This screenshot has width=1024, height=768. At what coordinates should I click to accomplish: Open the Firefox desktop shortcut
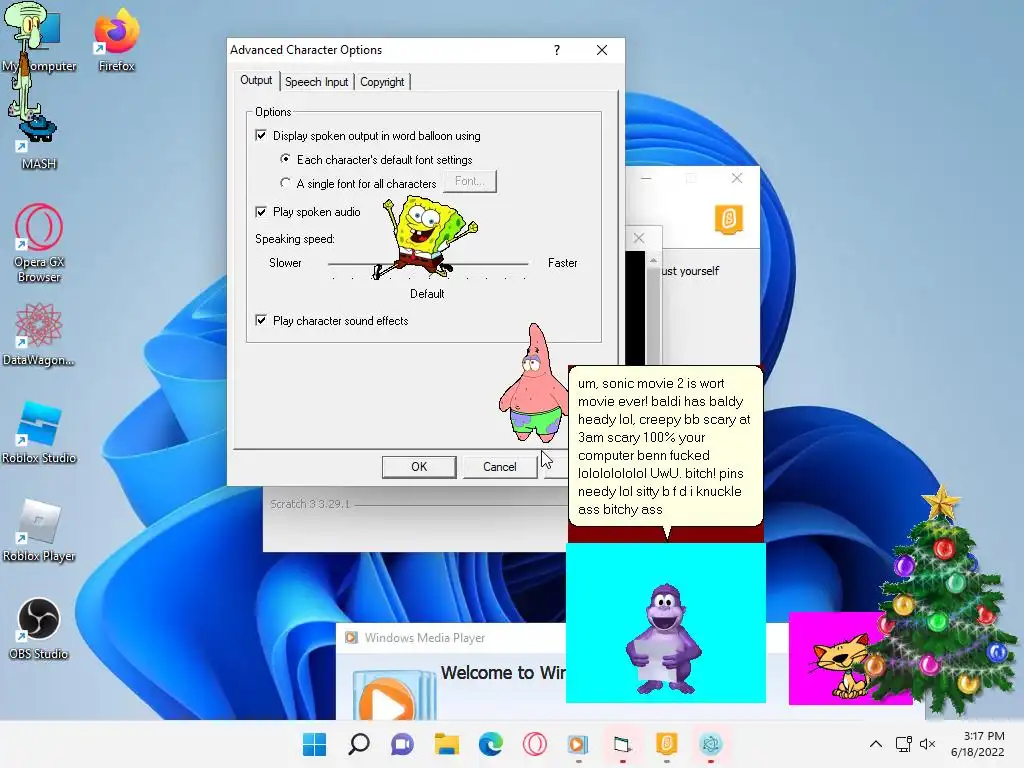point(116,39)
